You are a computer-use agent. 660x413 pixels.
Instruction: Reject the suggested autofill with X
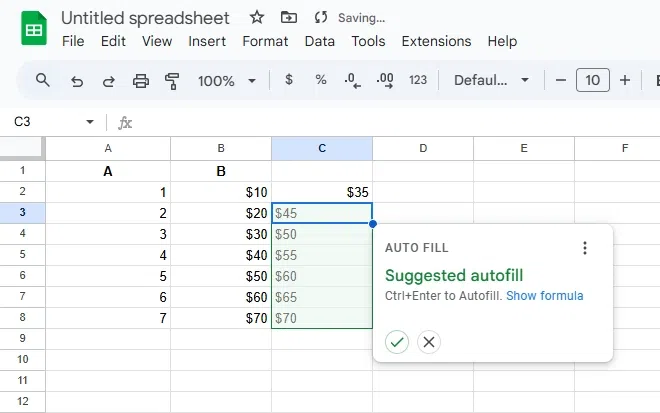pos(429,342)
